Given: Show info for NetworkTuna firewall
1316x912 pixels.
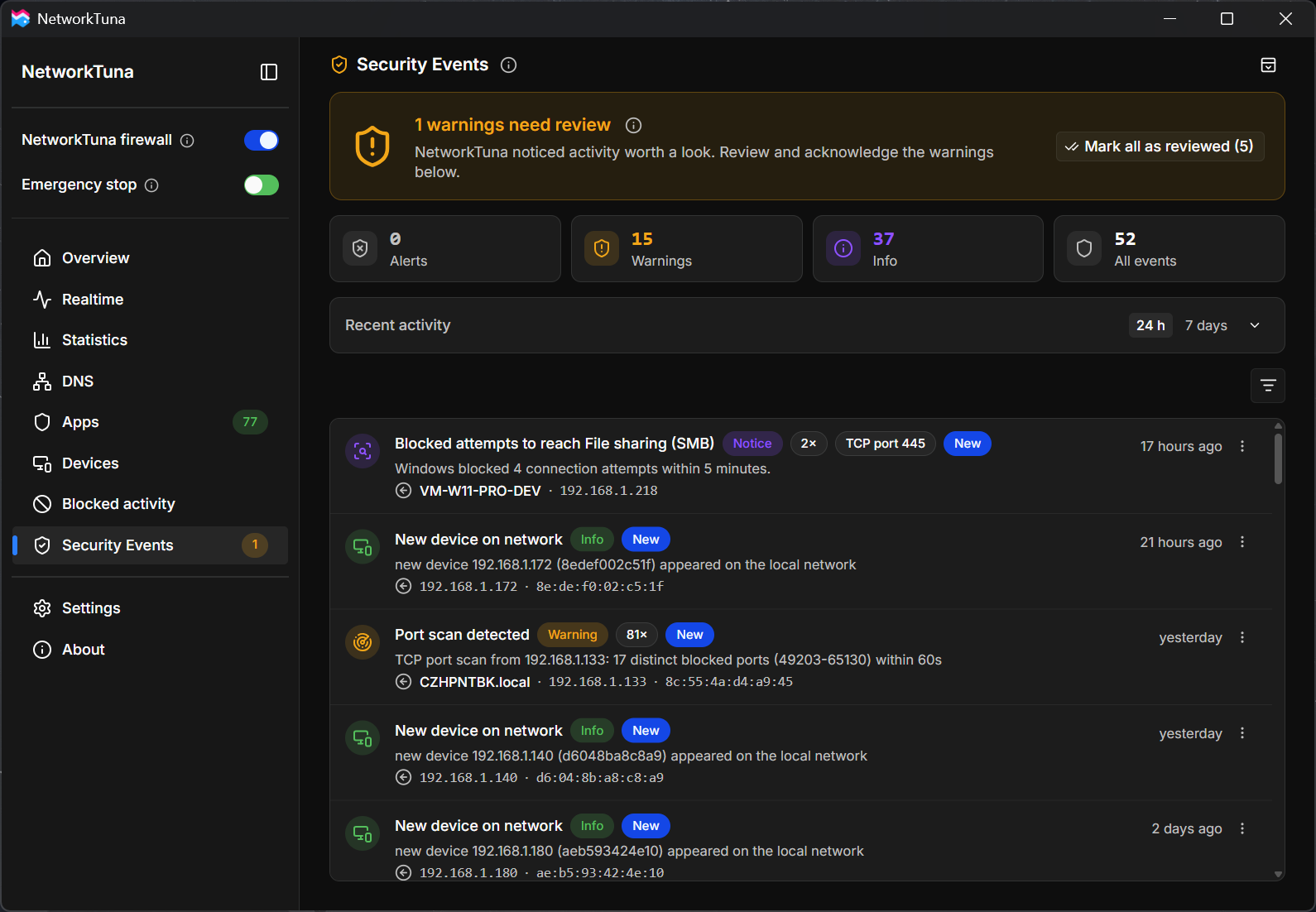Looking at the screenshot, I should [187, 141].
